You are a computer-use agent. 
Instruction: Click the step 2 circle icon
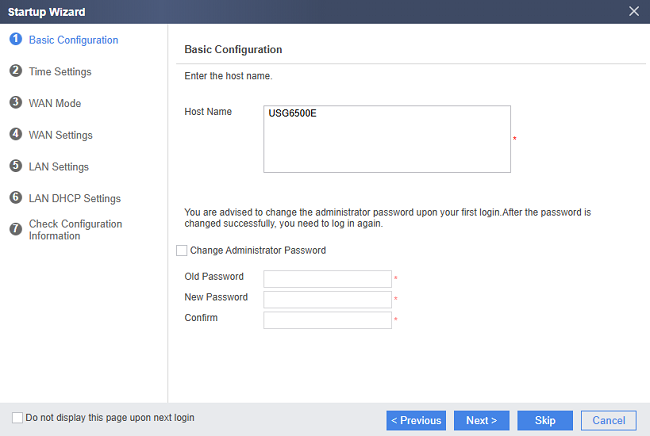16,71
